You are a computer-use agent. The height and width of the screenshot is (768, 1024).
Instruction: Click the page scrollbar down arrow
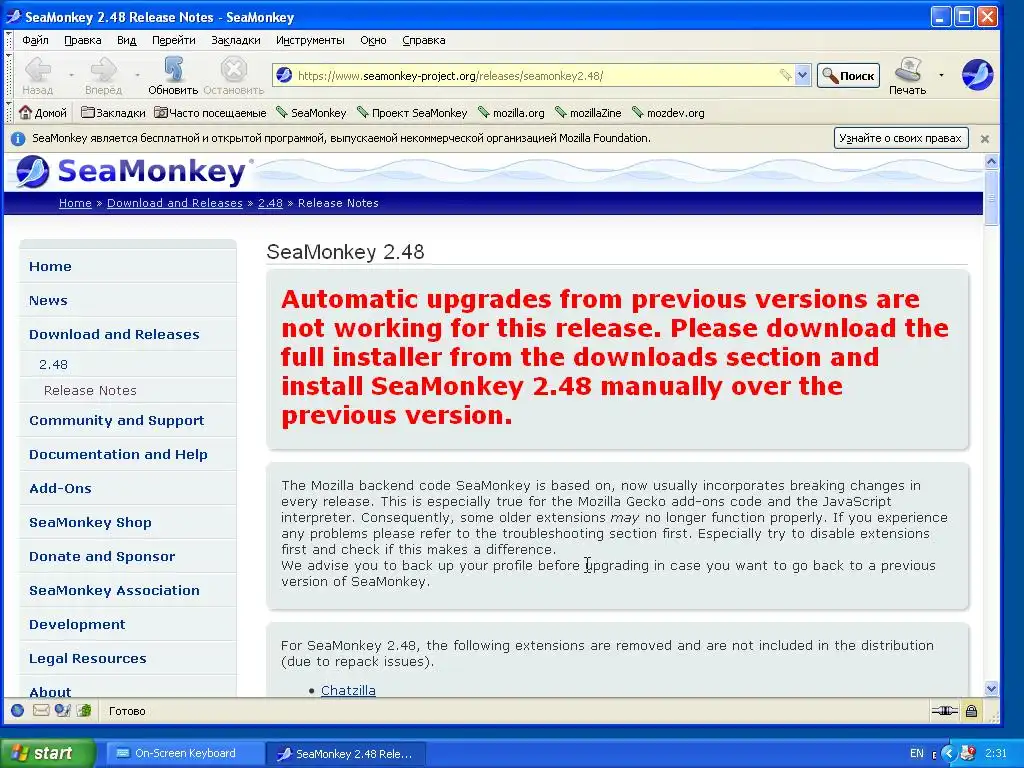991,688
